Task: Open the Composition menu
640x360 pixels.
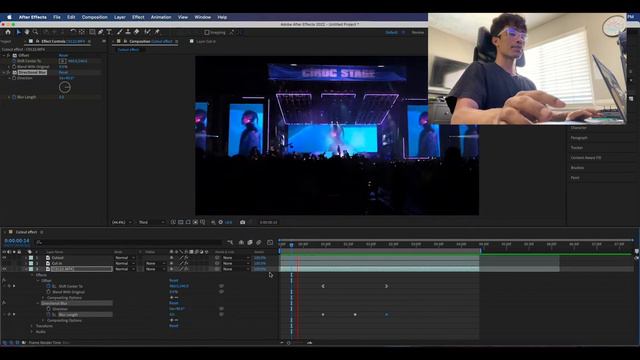Action: (x=94, y=17)
